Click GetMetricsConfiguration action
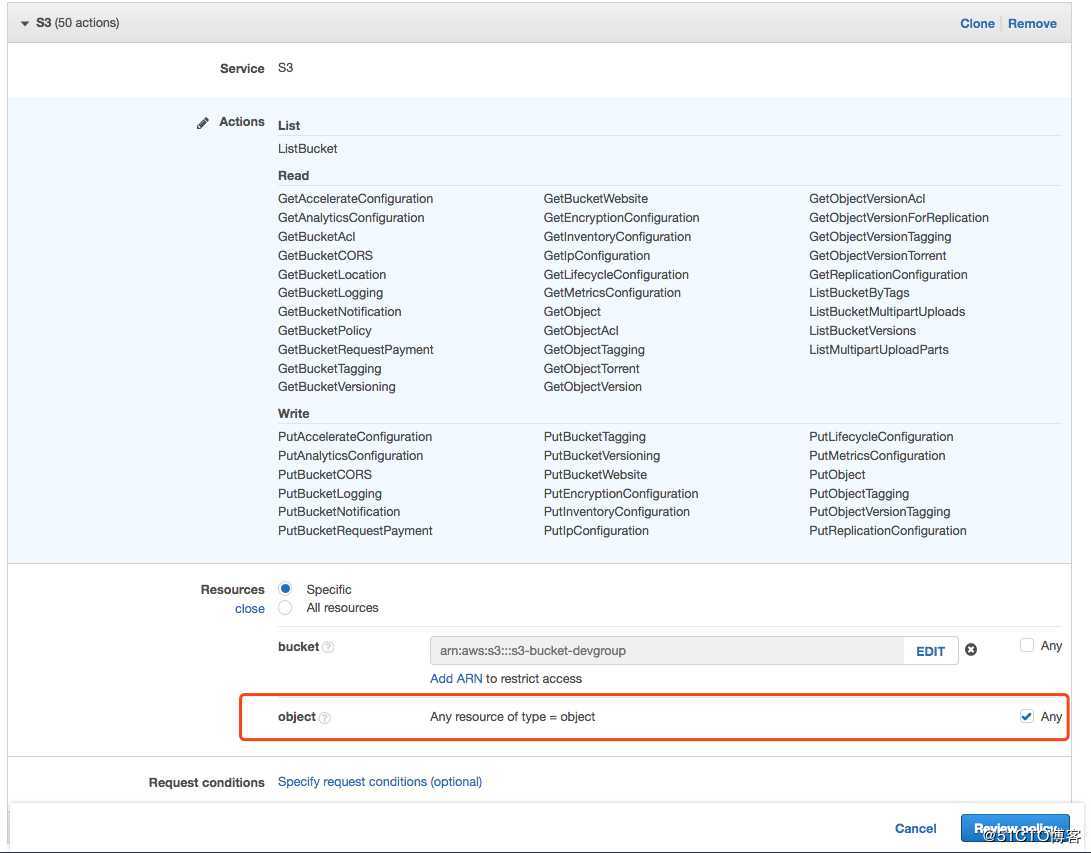Screen dimensions: 1091x853 [x=612, y=293]
